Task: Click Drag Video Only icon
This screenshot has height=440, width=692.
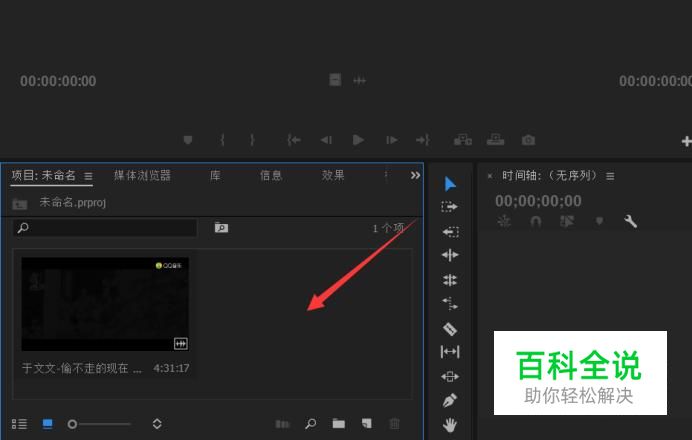Action: tap(335, 80)
